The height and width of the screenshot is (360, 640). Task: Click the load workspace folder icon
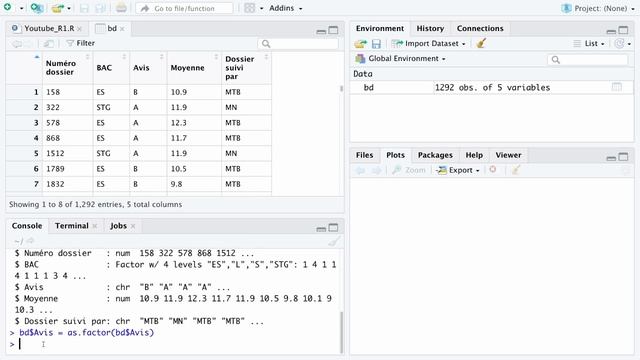pyautogui.click(x=360, y=44)
